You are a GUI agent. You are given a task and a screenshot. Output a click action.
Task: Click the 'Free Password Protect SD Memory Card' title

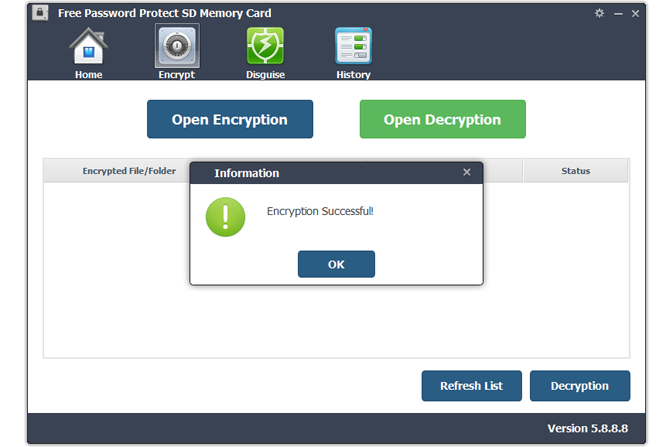coord(165,13)
